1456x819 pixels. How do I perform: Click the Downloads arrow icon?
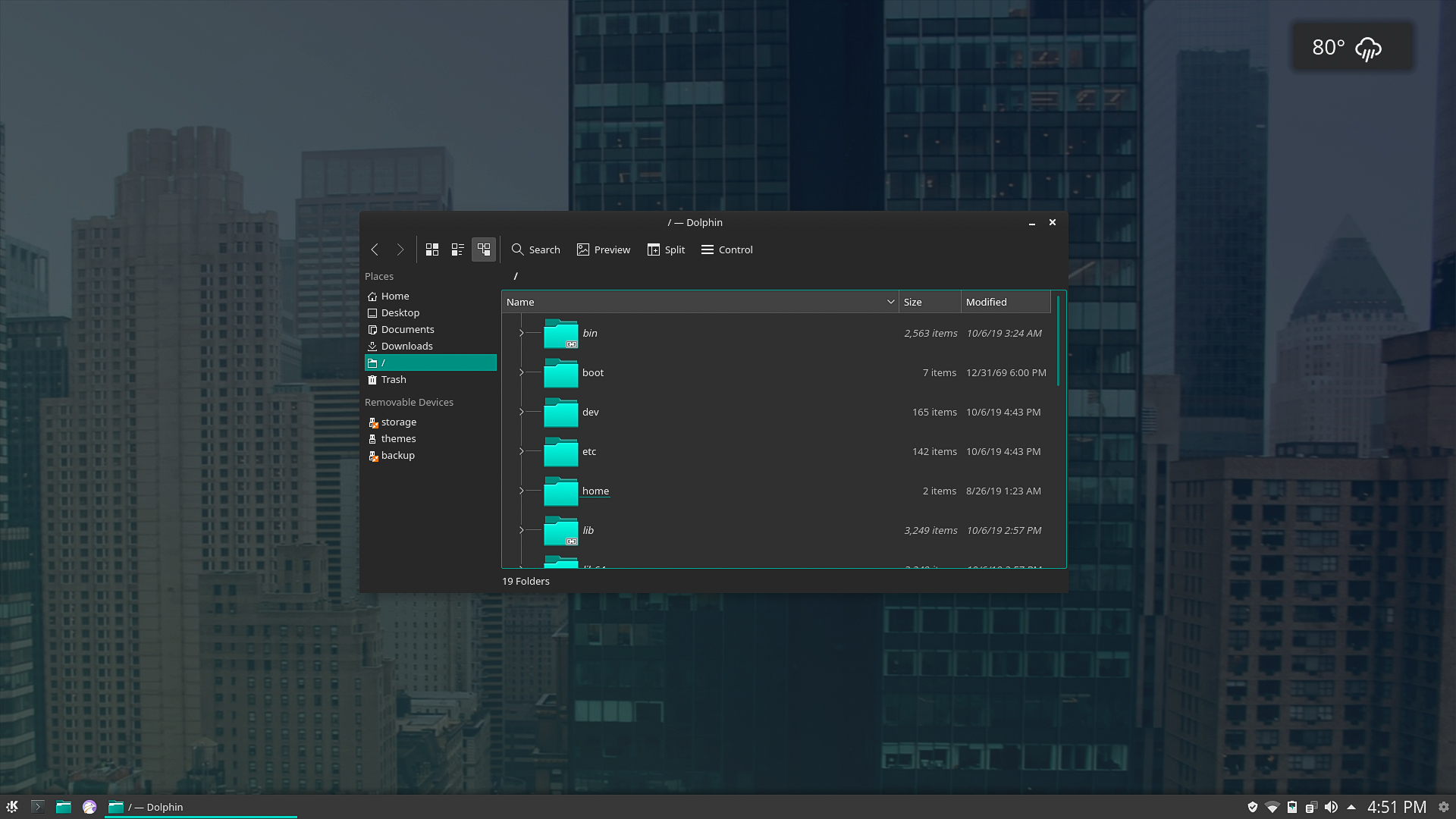[x=372, y=347]
